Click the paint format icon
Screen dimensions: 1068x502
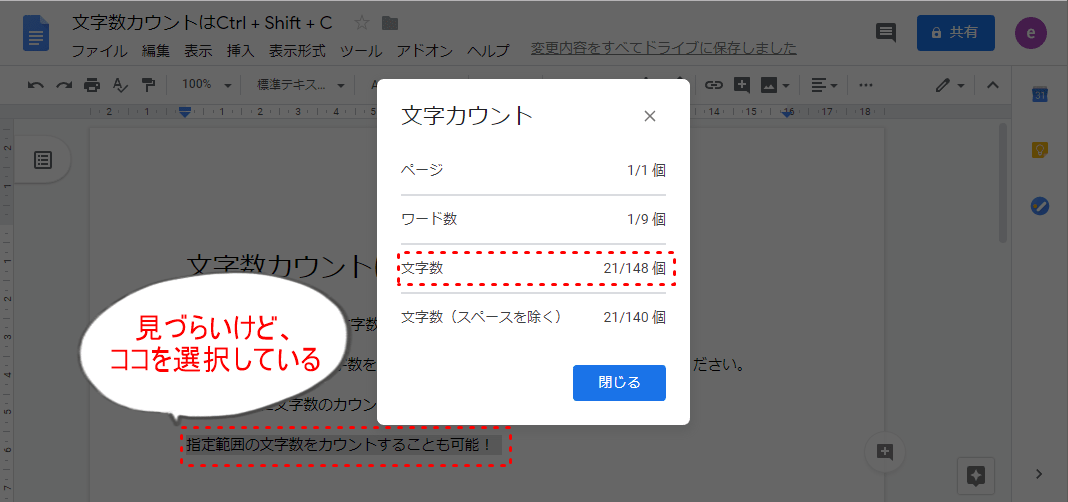pos(148,85)
